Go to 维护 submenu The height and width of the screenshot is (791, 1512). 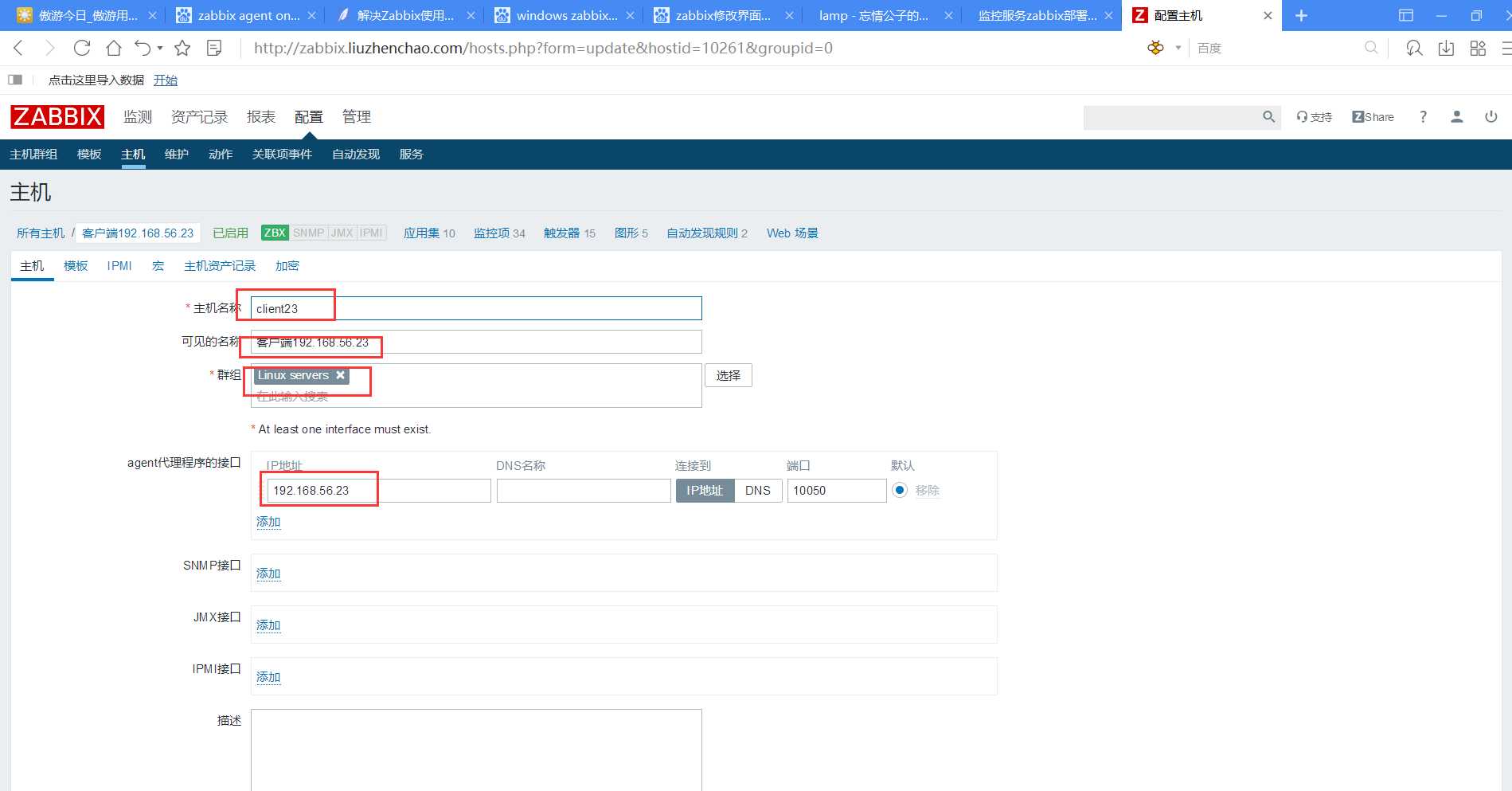click(177, 155)
